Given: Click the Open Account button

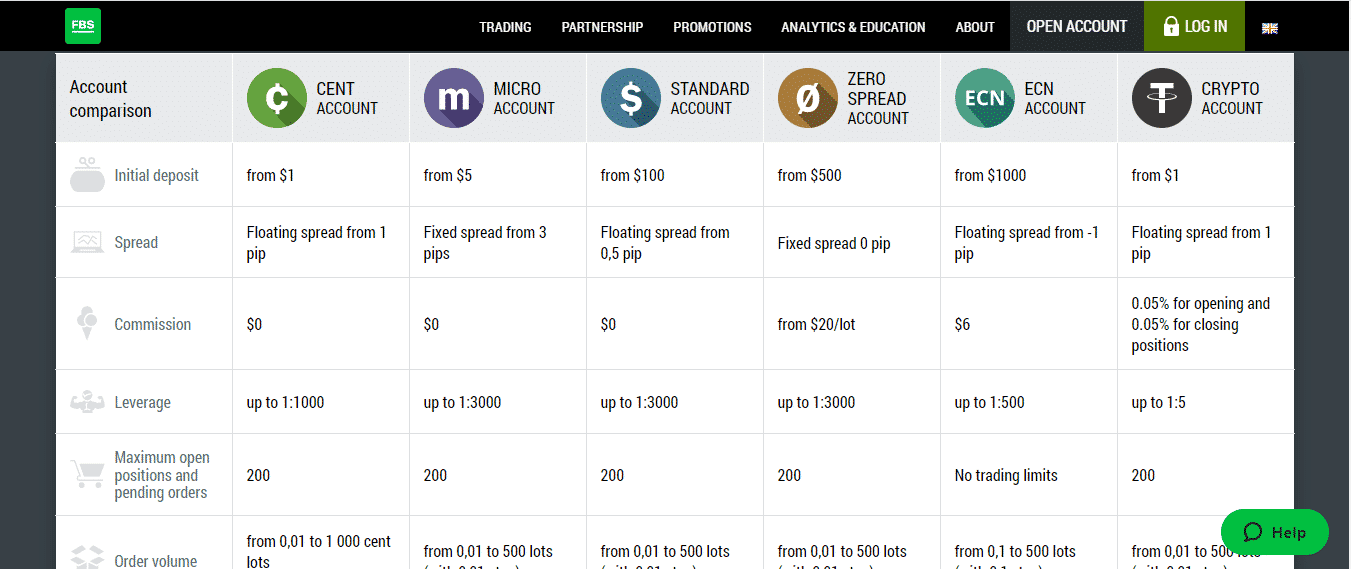Looking at the screenshot, I should pyautogui.click(x=1077, y=26).
